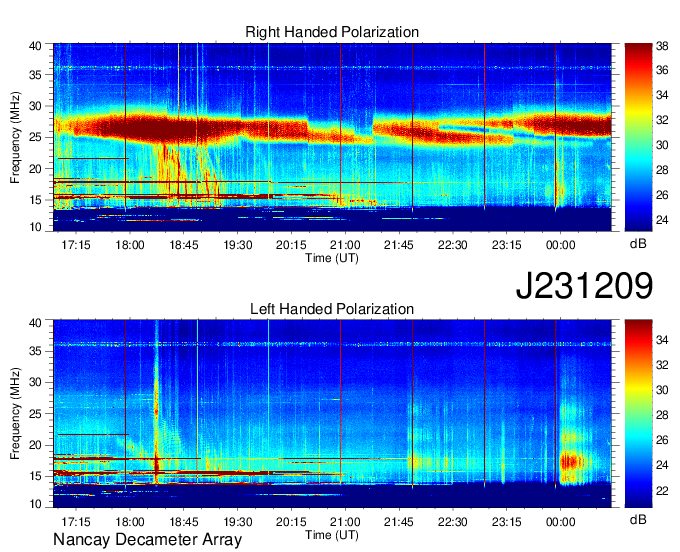Click the 20:15 tick label under bottom plot
This screenshot has width=680, height=552.
pyautogui.click(x=291, y=522)
